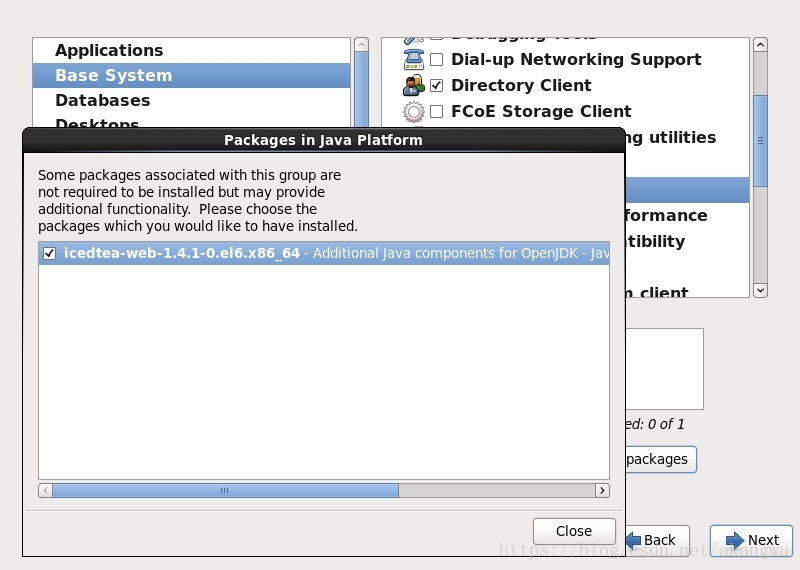
Task: Click the Directory Client people icon
Action: click(413, 85)
